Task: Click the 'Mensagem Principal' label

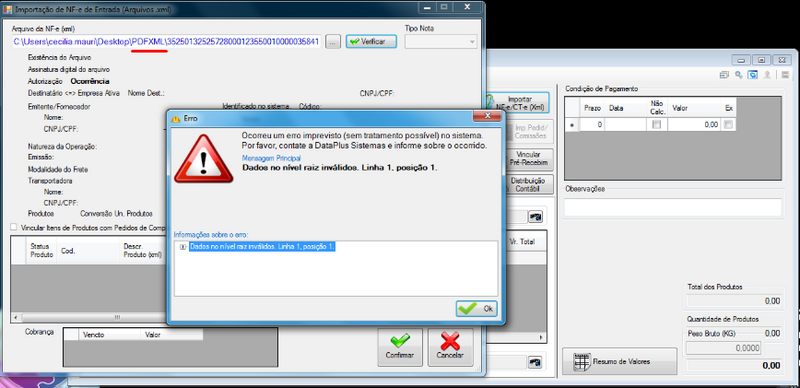Action: click(x=271, y=158)
